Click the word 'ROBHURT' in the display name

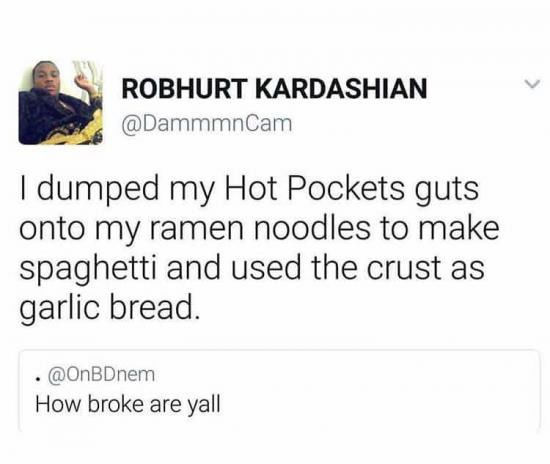[x=185, y=88]
